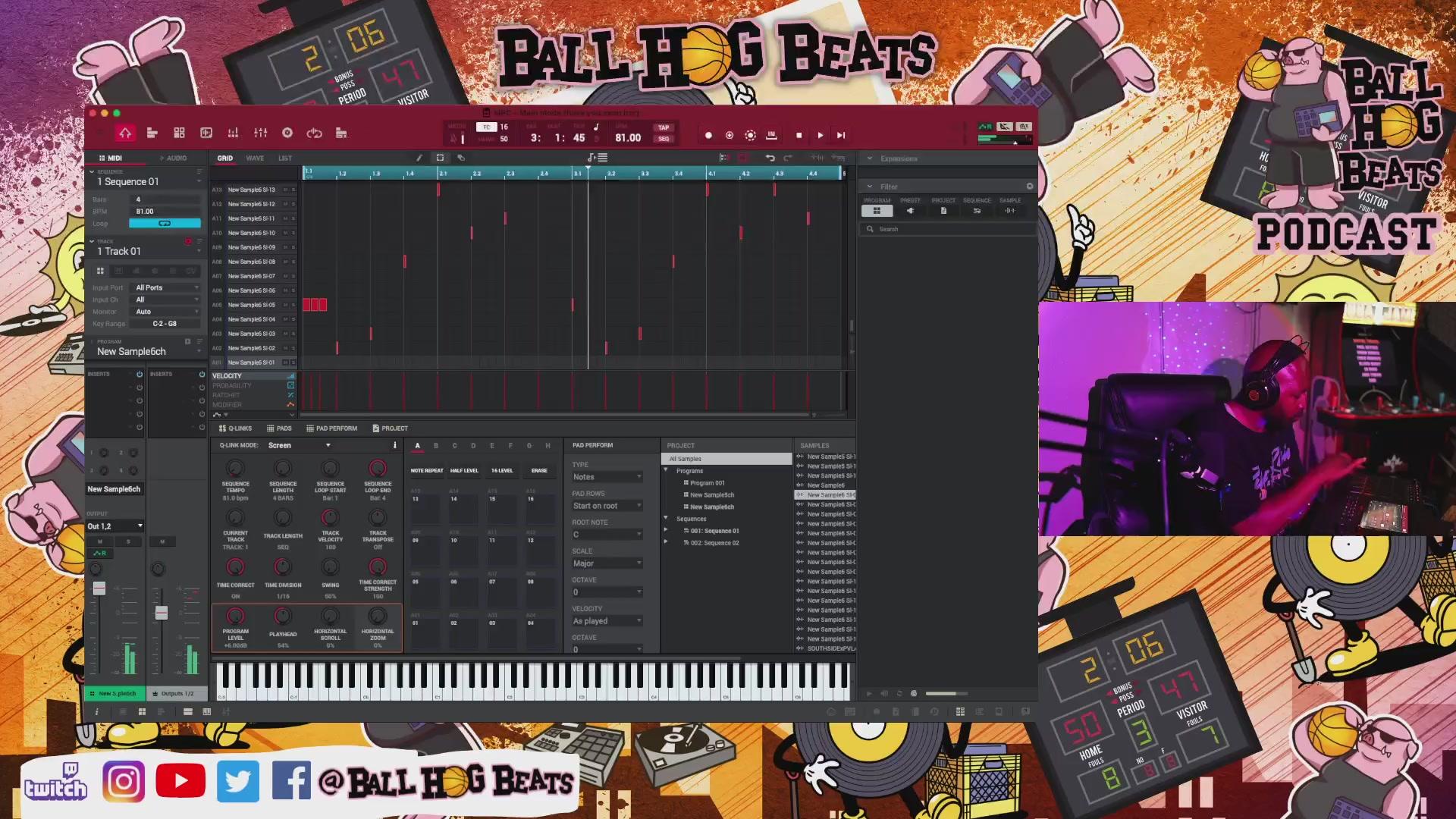Click the redo arrow icon
The image size is (1456, 819).
tap(788, 158)
